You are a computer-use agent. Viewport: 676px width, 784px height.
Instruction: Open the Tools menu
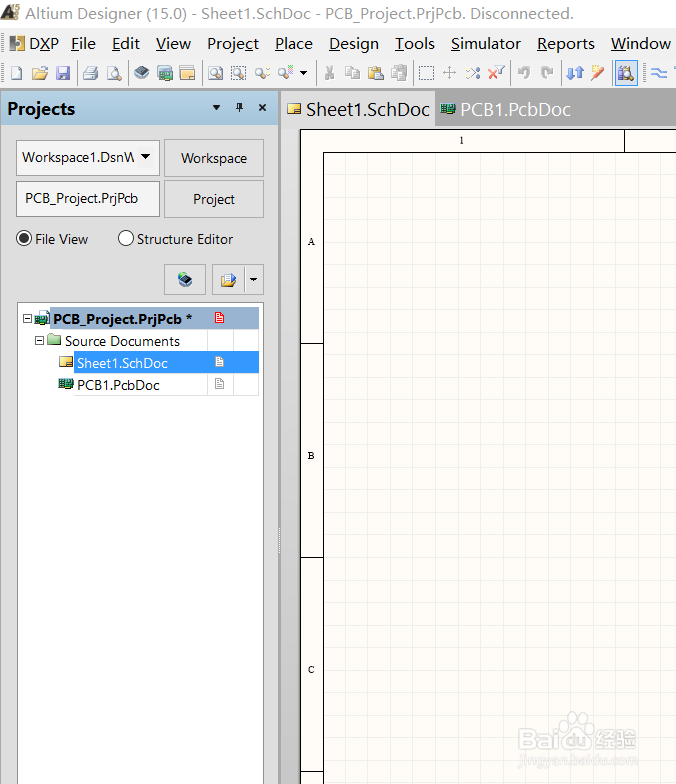pos(414,44)
